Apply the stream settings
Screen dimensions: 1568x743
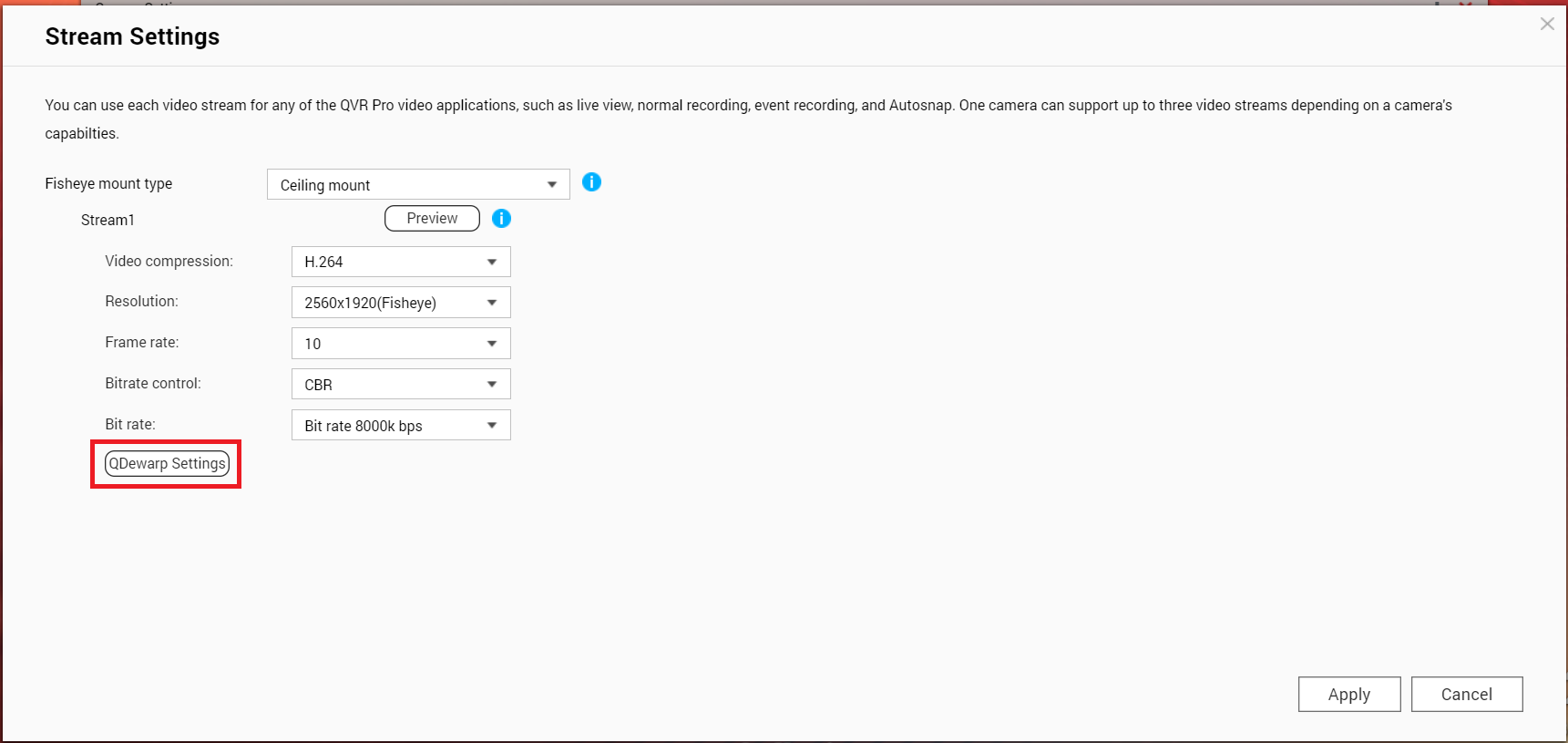click(1348, 695)
